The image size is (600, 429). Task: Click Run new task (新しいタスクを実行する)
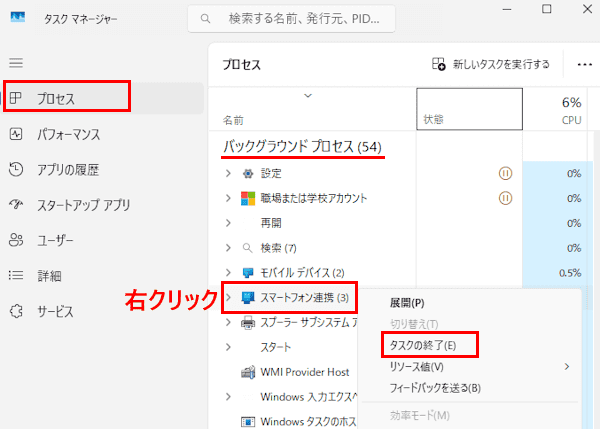491,64
